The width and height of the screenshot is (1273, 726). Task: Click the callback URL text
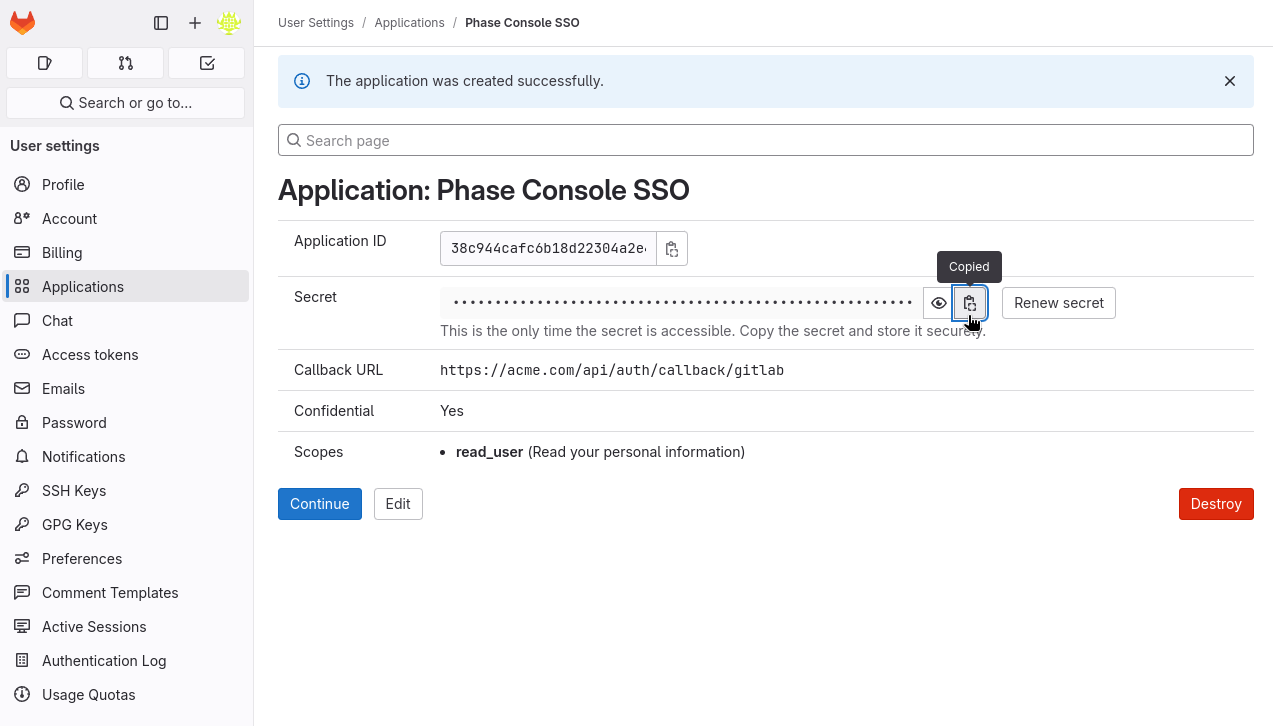[612, 370]
